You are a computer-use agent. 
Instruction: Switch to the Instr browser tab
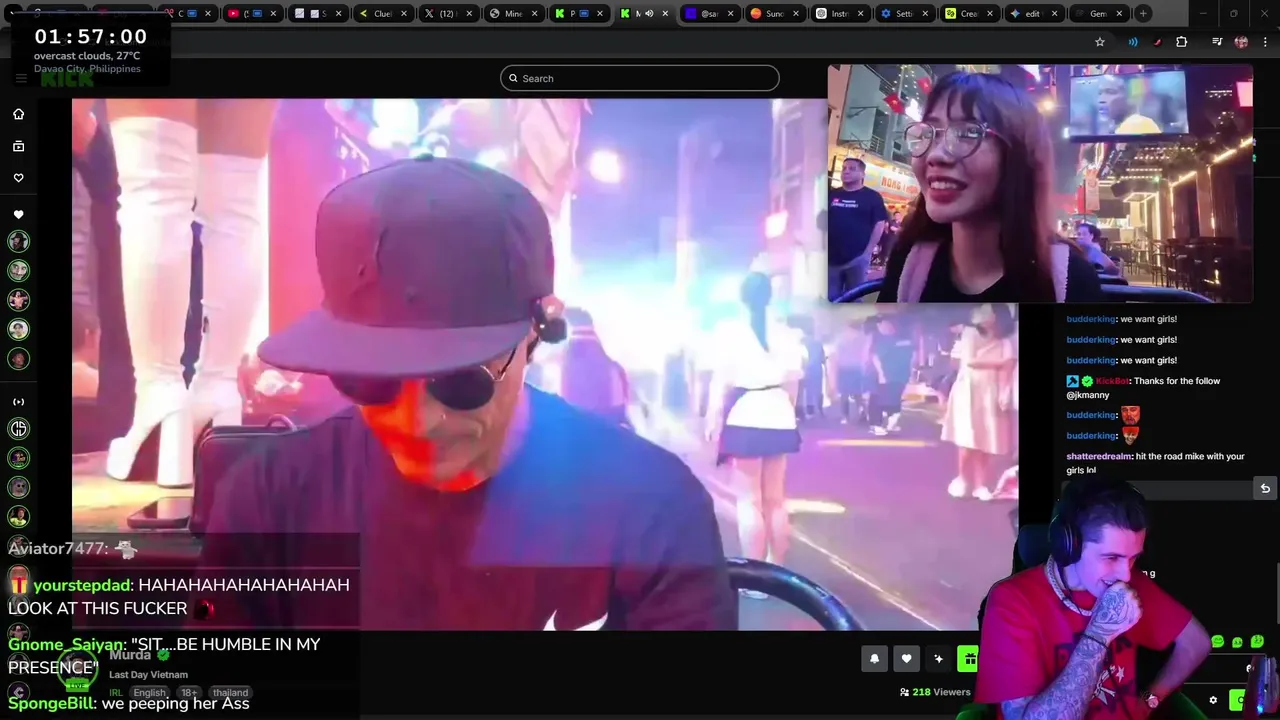[x=839, y=14]
